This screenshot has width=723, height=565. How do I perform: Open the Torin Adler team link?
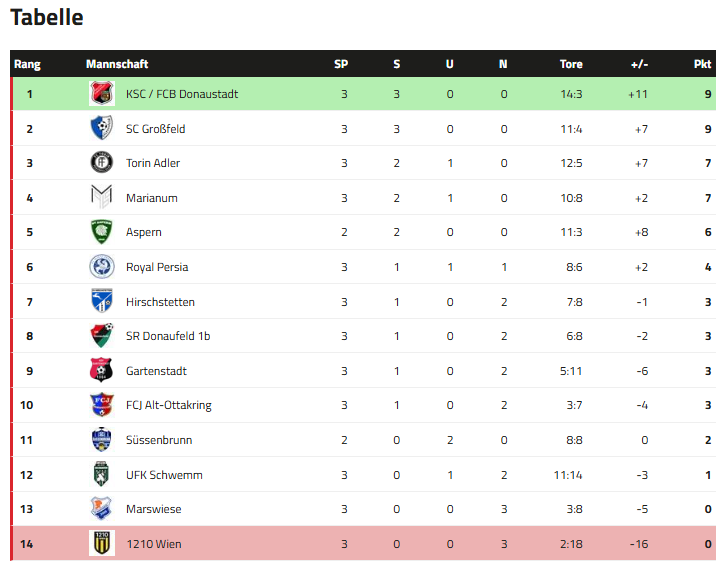coord(153,163)
